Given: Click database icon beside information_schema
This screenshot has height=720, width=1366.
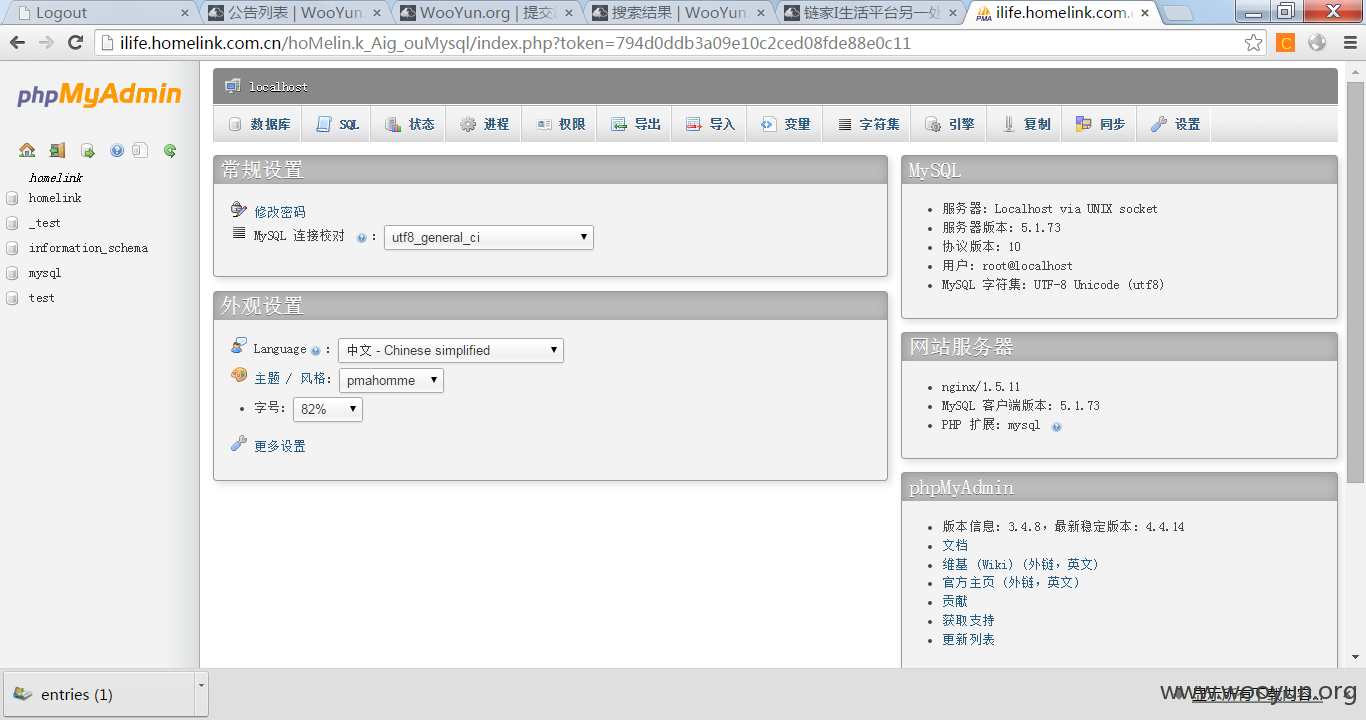Looking at the screenshot, I should click(12, 248).
